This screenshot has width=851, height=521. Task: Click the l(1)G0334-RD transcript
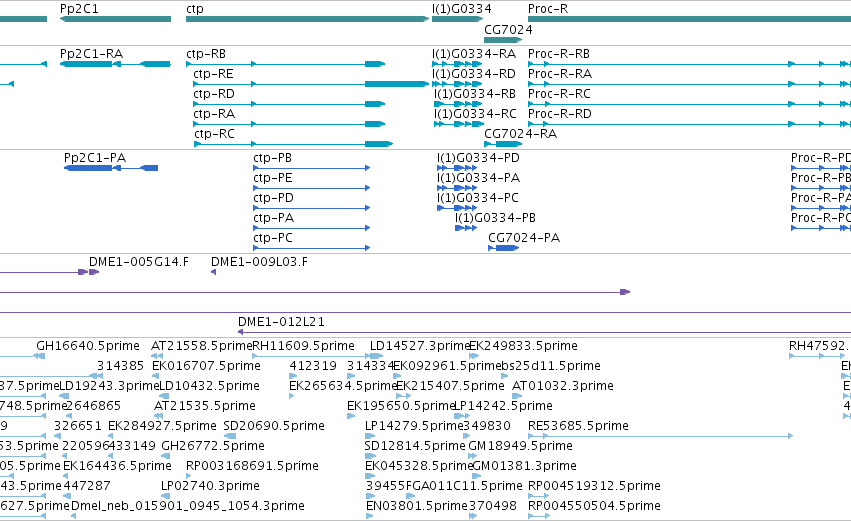457,84
